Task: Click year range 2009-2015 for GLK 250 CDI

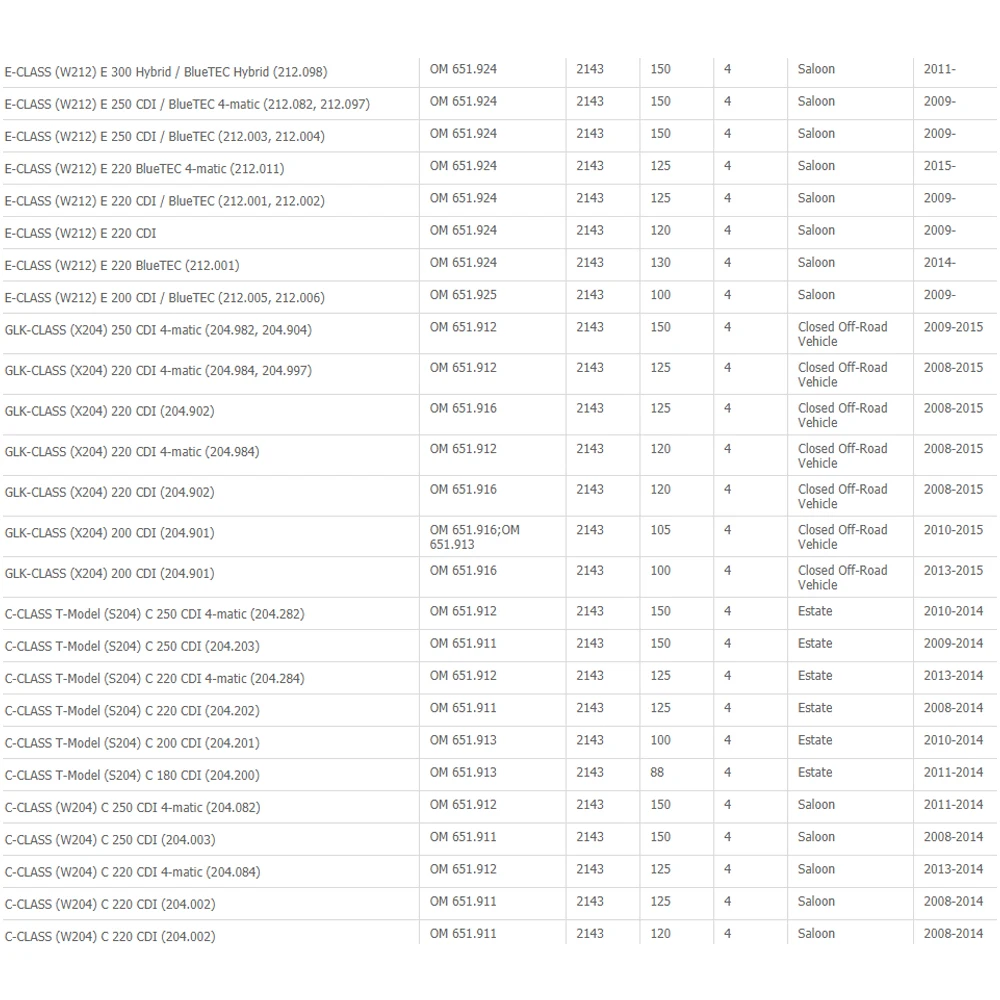Action: pyautogui.click(x=953, y=327)
